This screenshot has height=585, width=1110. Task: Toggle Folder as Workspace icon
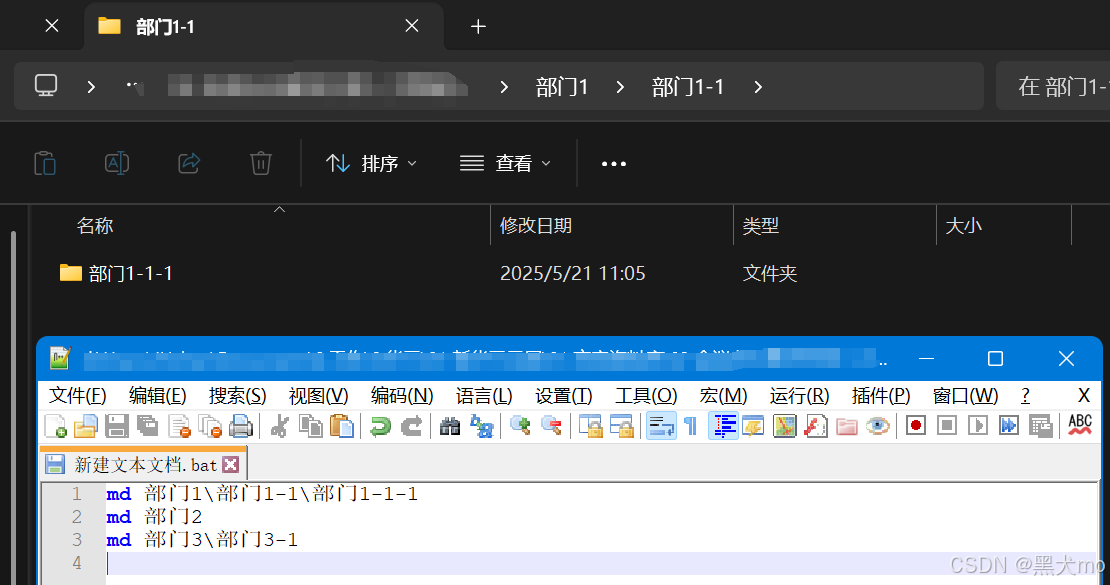pos(847,426)
